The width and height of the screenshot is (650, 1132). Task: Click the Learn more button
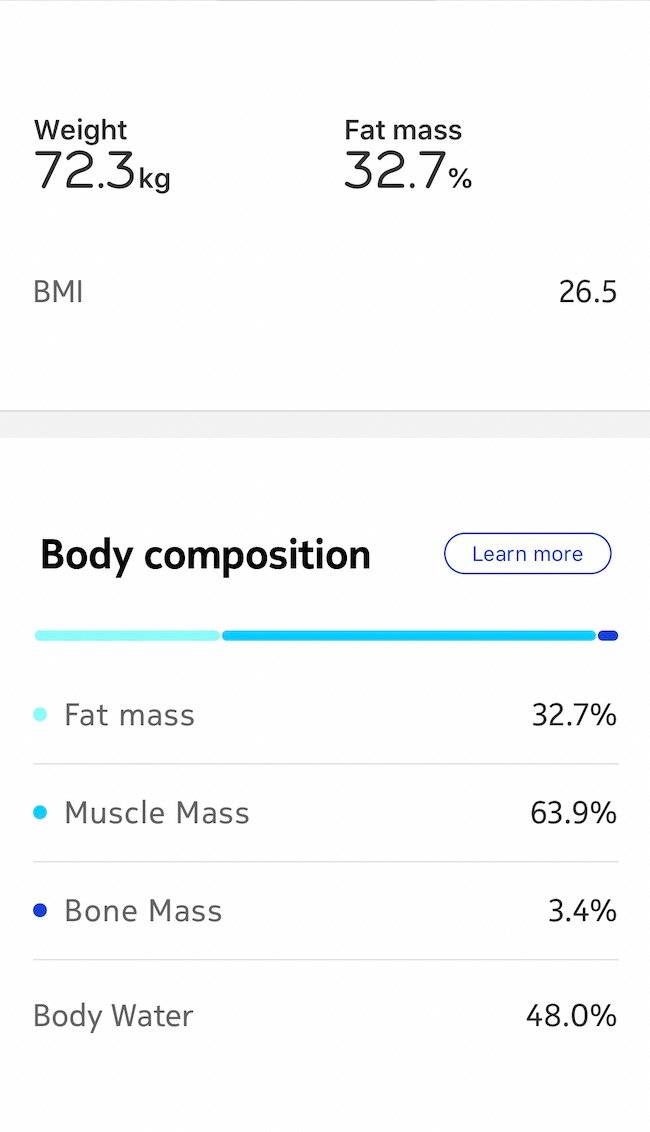click(527, 554)
